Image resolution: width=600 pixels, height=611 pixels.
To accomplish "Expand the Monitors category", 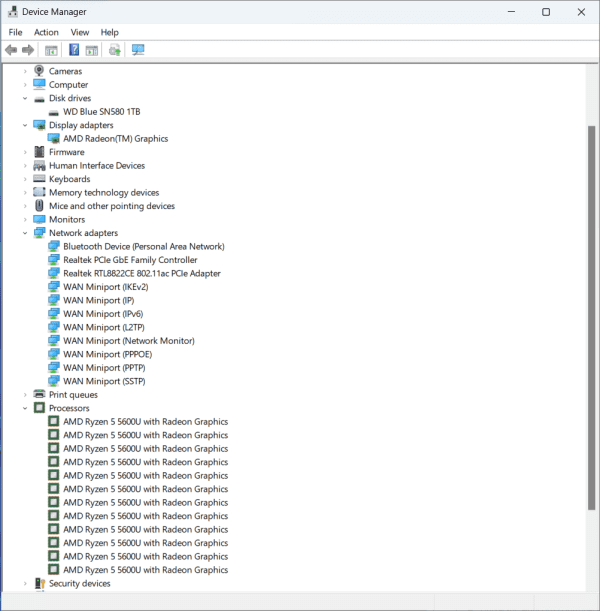I will (x=25, y=219).
